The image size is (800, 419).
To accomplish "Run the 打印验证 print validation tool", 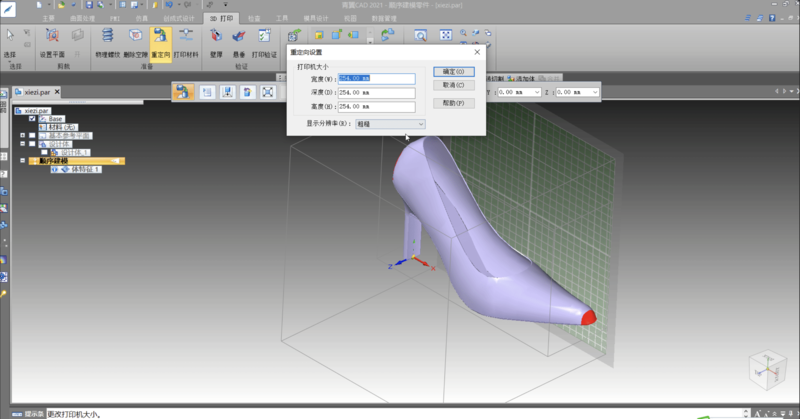I will (x=265, y=42).
